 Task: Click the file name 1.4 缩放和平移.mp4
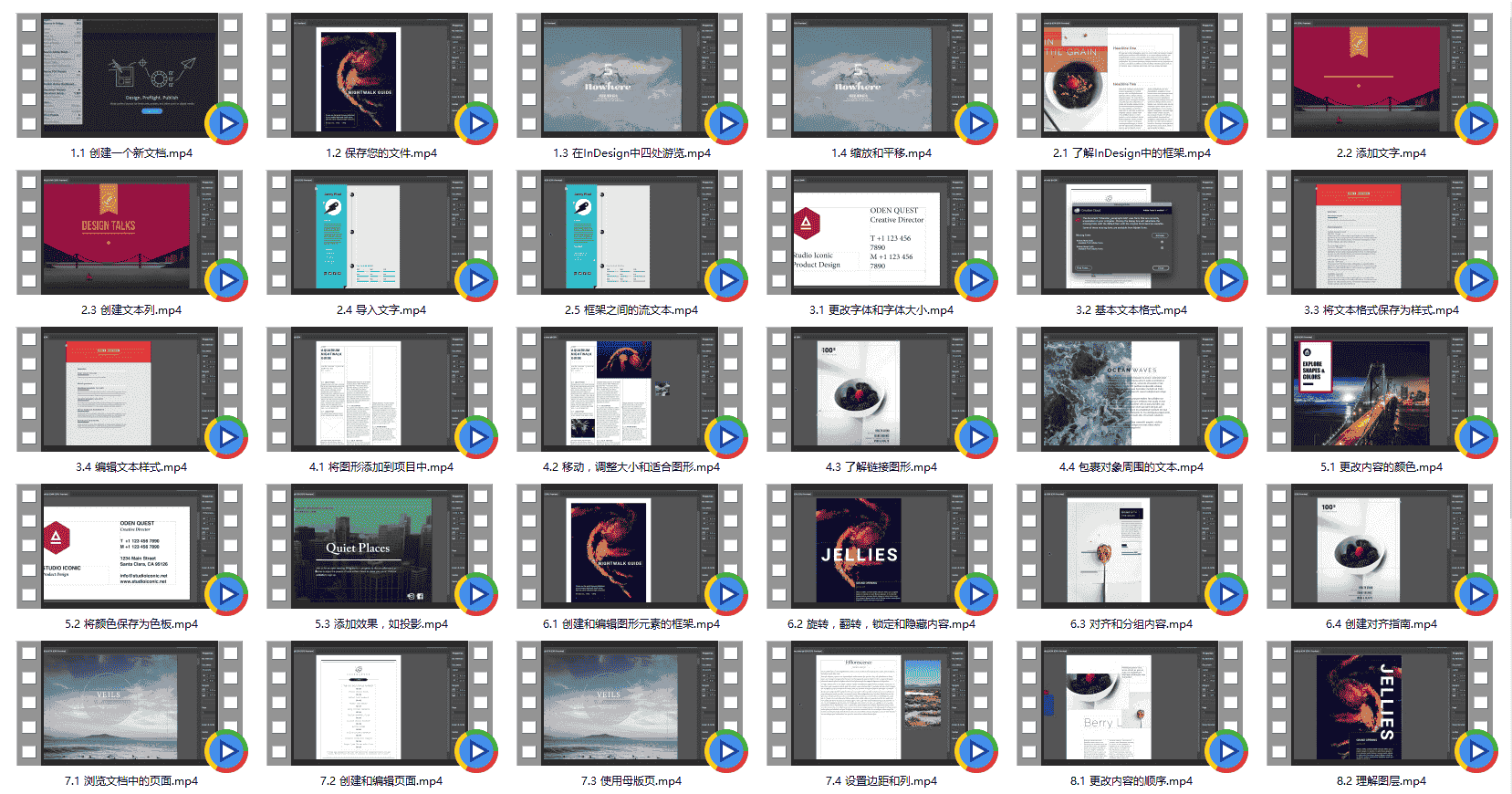click(881, 153)
